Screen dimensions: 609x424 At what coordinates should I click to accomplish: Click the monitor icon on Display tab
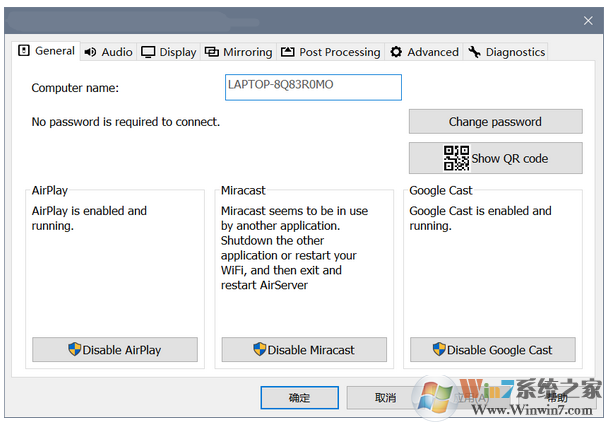click(148, 52)
